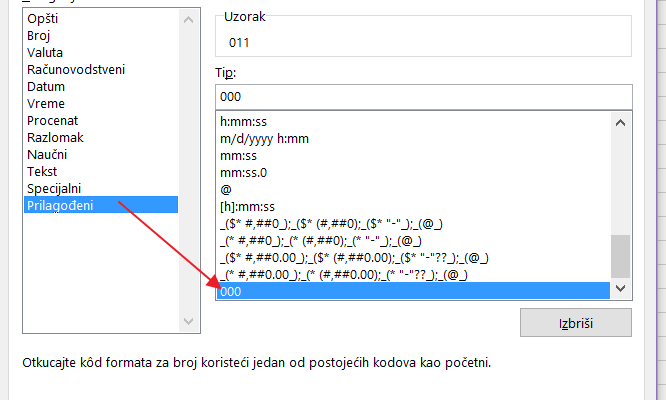Choose the _($* #,##0_) accounting format
The image size is (666, 400).
click(413, 224)
